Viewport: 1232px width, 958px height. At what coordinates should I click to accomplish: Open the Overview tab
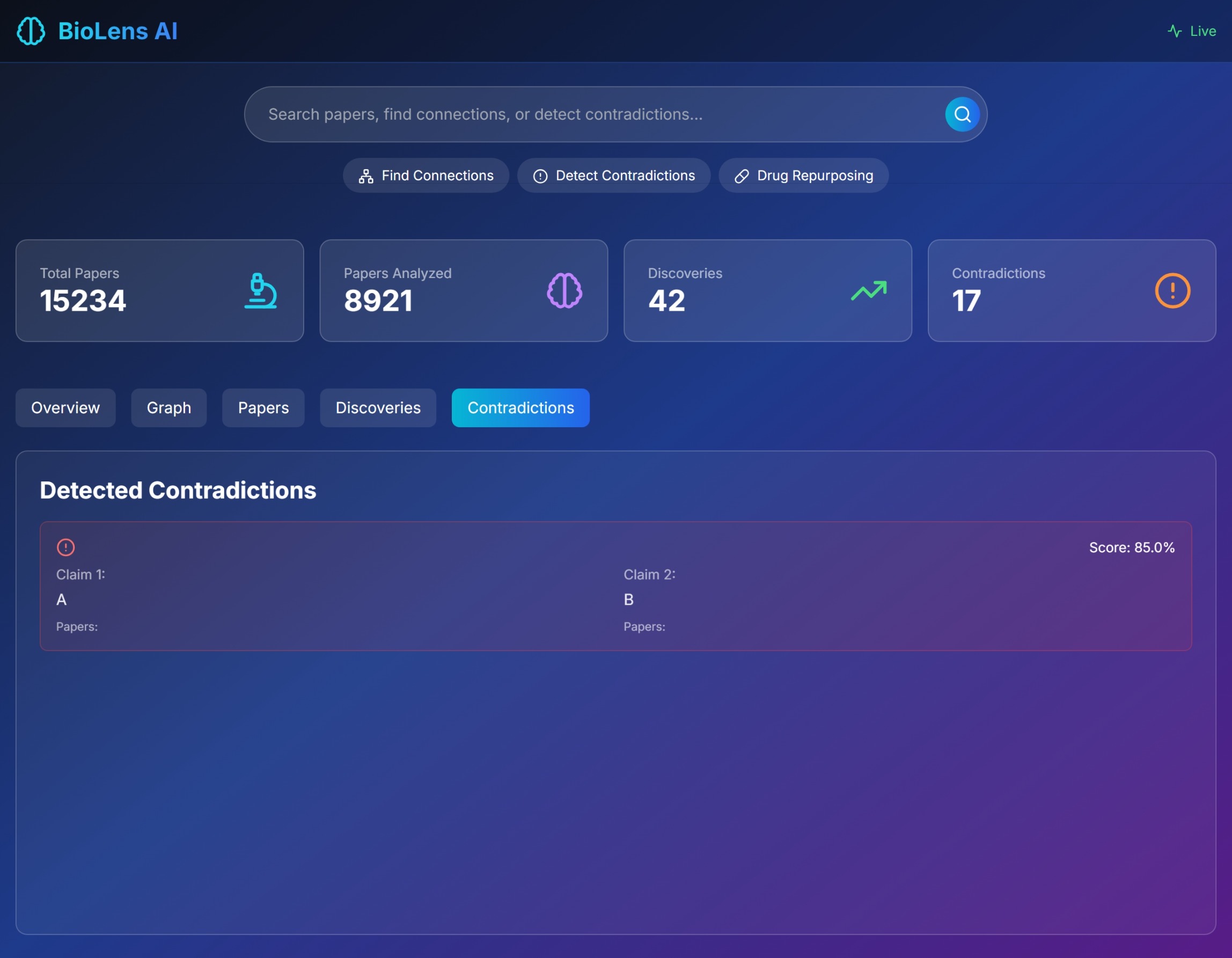[65, 408]
